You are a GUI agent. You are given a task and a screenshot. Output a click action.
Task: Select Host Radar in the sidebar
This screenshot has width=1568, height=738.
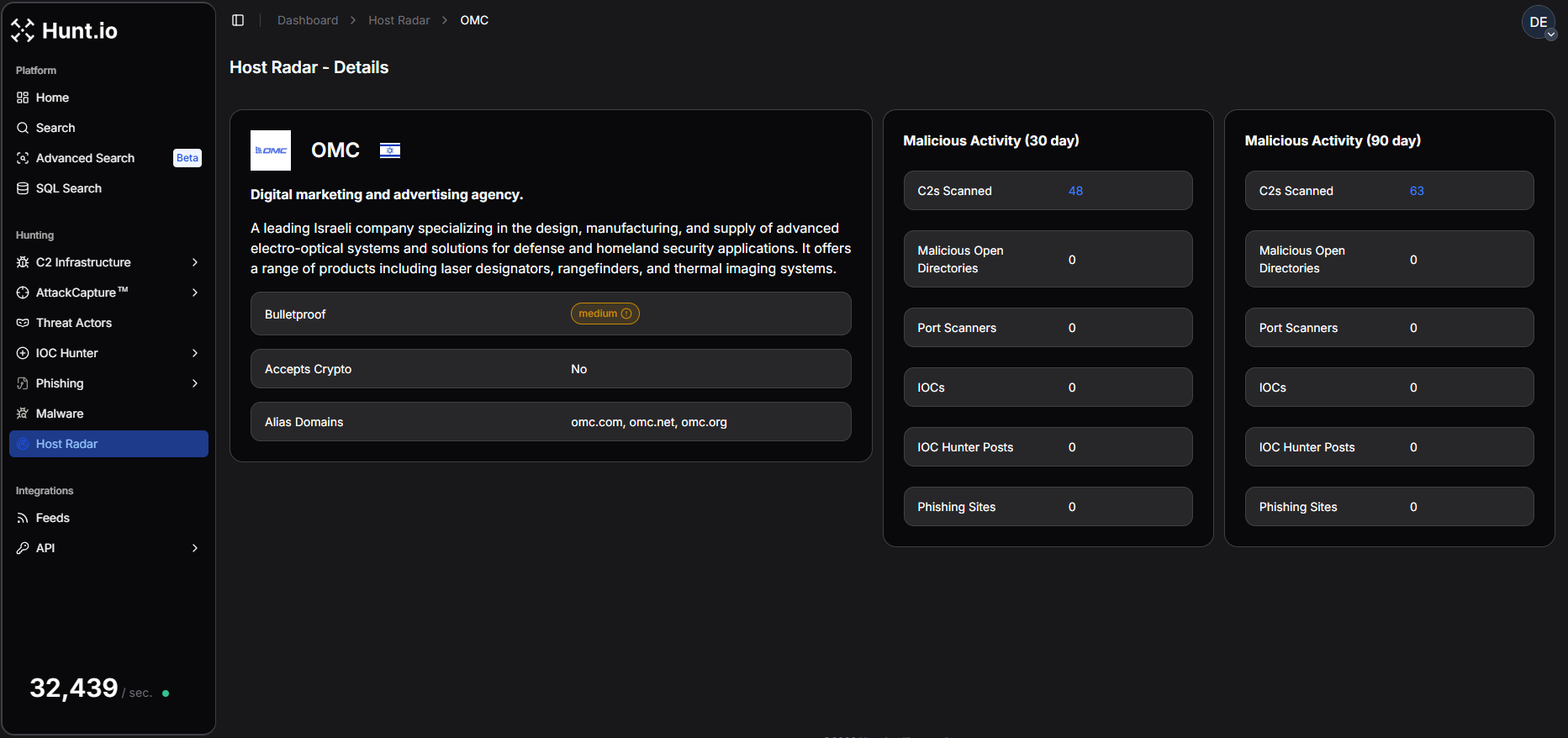(108, 444)
